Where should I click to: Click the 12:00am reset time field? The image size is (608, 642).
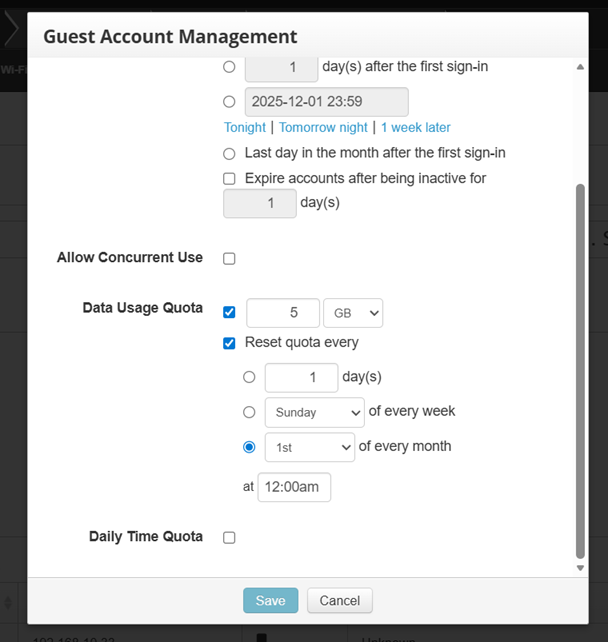click(x=294, y=487)
